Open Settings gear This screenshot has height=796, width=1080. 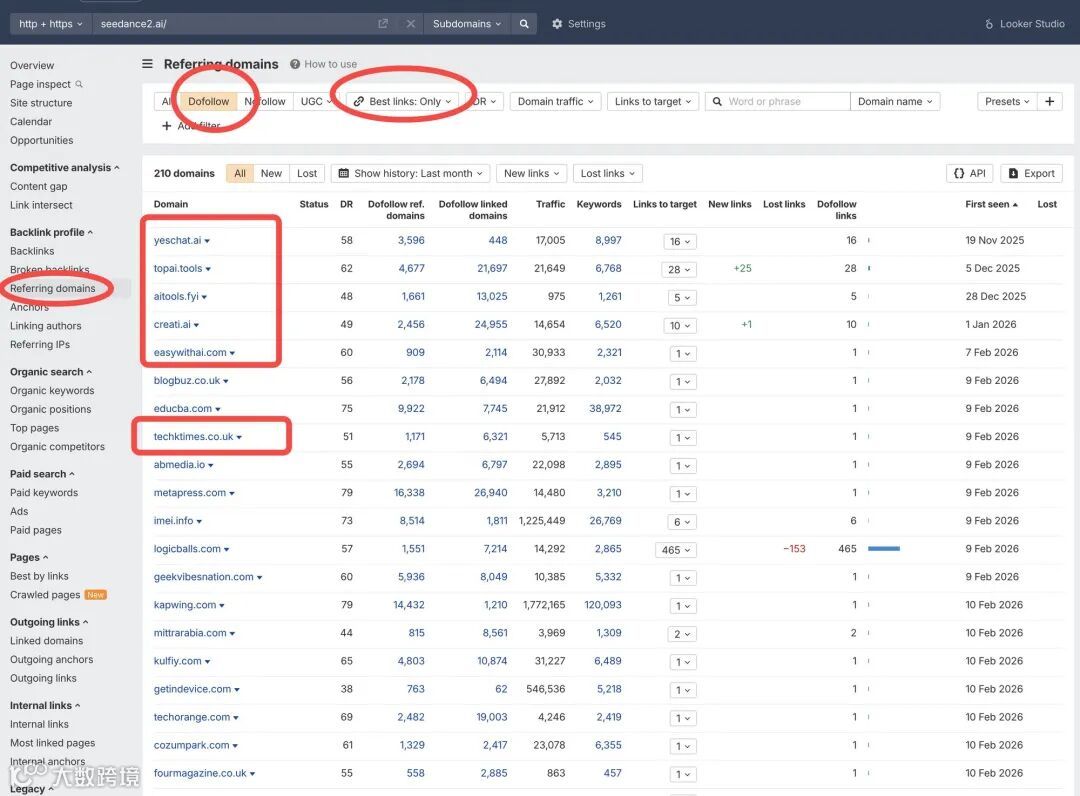[557, 23]
